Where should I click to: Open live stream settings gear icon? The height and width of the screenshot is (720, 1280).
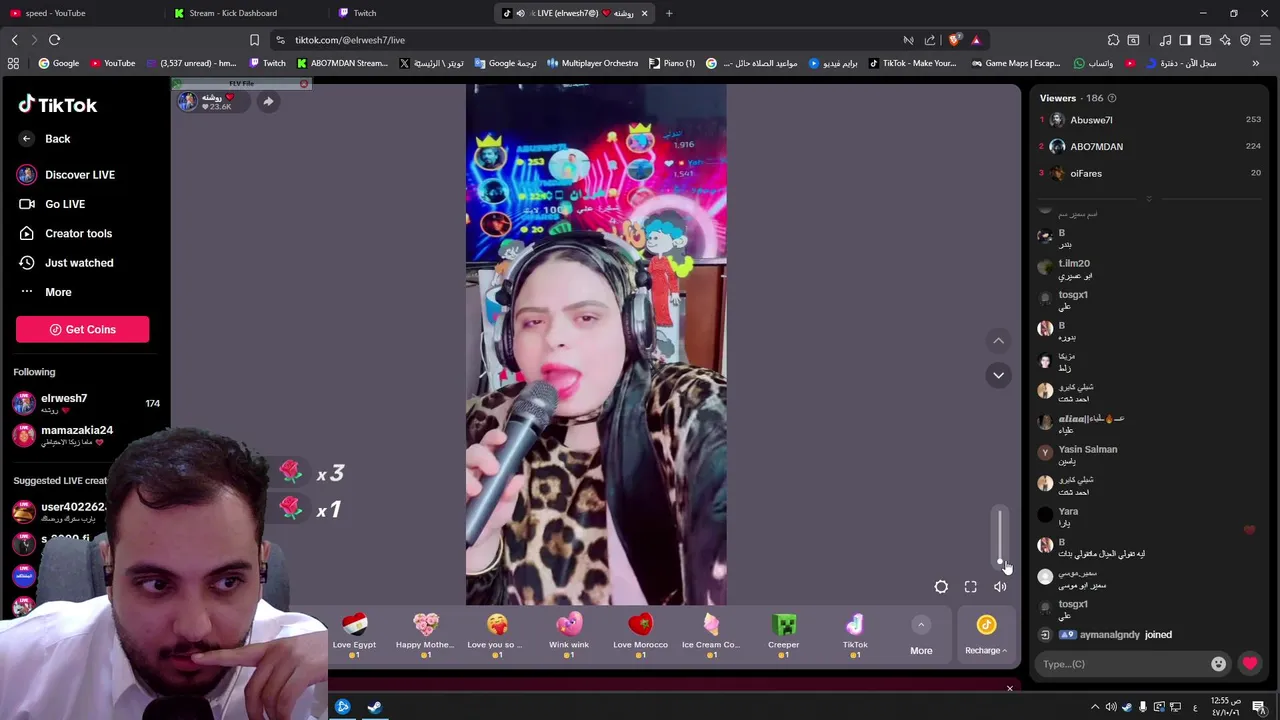point(941,587)
